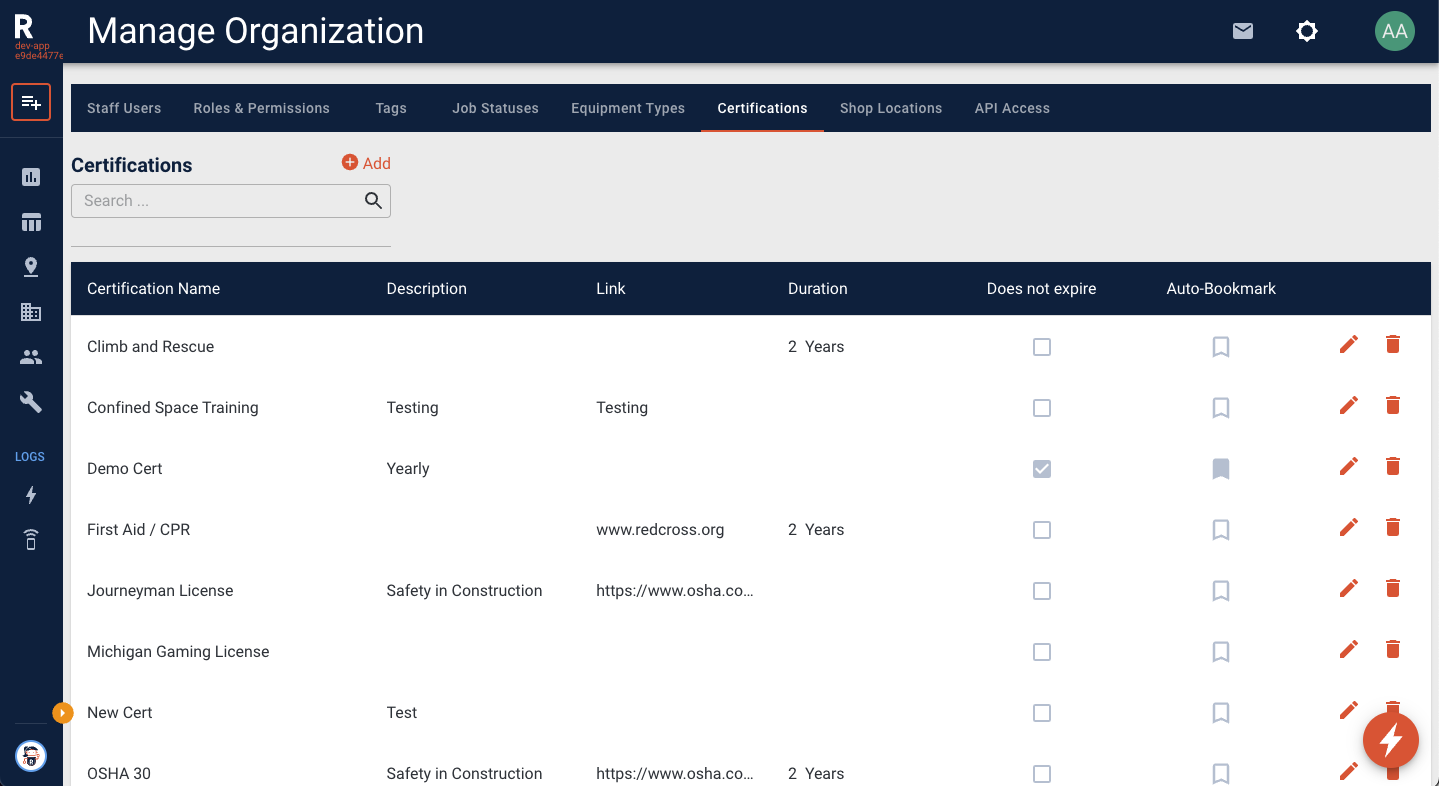Open the map location pin in sidebar
Image resolution: width=1439 pixels, height=786 pixels.
(31, 267)
